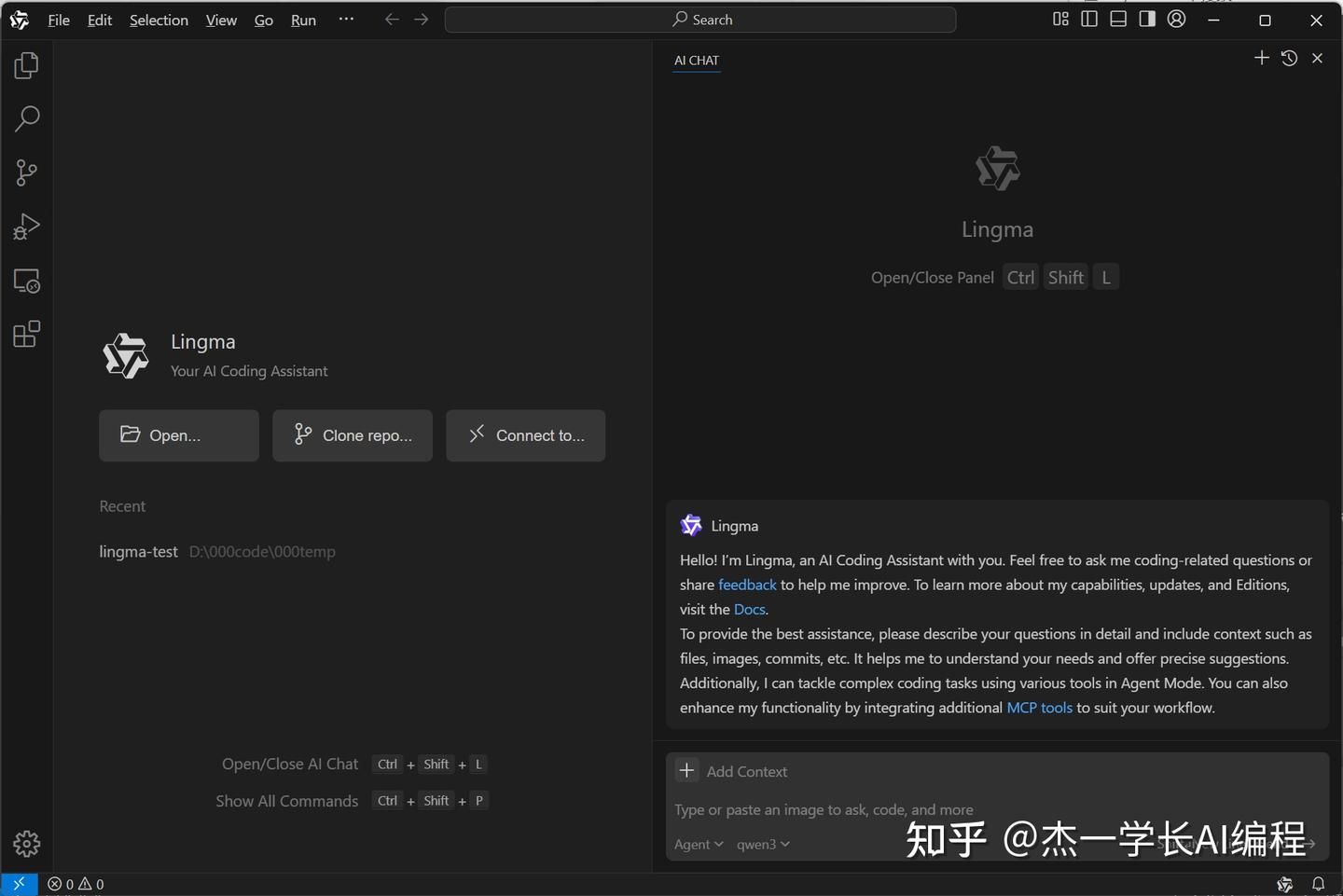The width and height of the screenshot is (1343, 896).
Task: Open Lingma chat history icon
Action: point(1290,57)
